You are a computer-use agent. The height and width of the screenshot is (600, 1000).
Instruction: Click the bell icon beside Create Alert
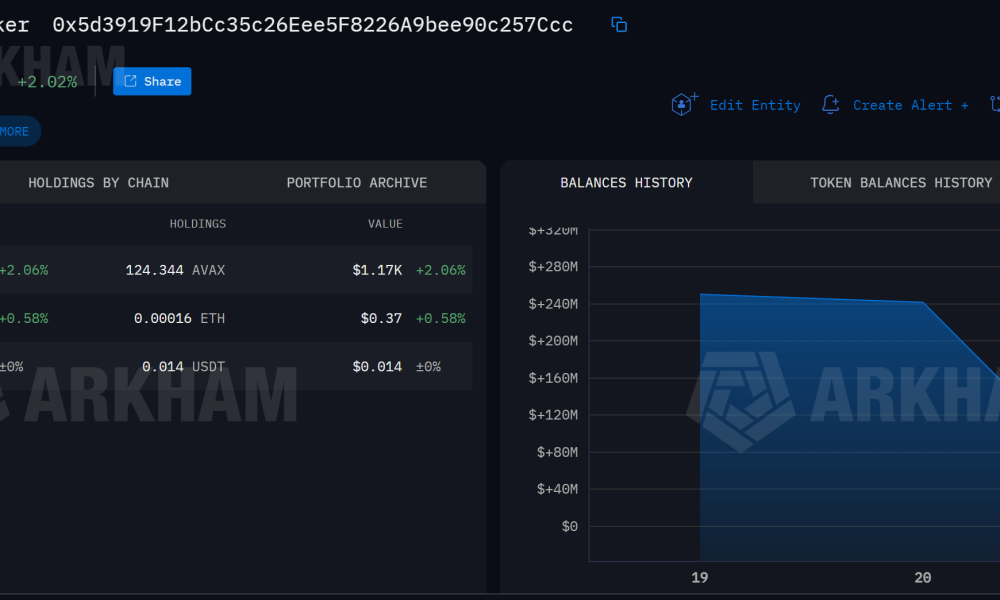pos(830,104)
